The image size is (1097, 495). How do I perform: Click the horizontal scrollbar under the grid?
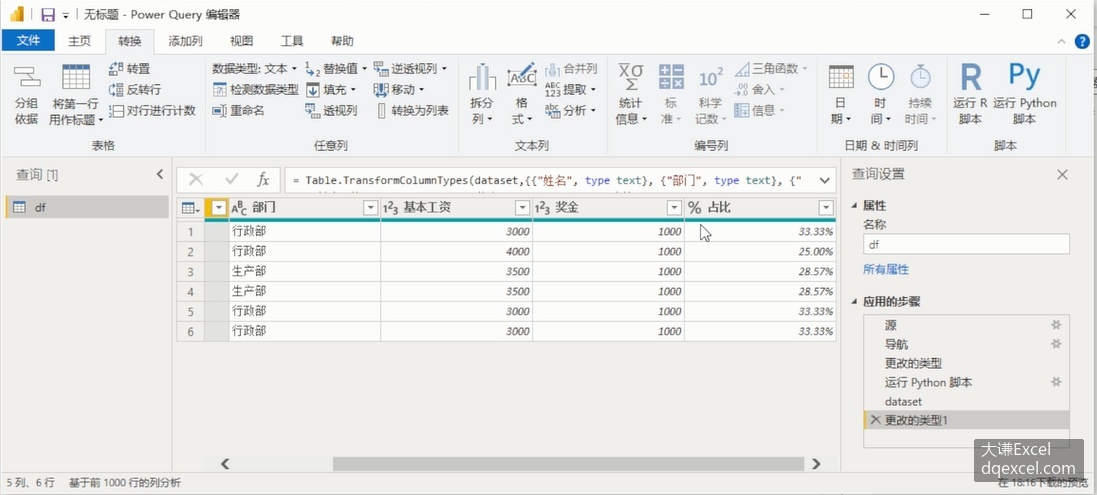pyautogui.click(x=568, y=464)
